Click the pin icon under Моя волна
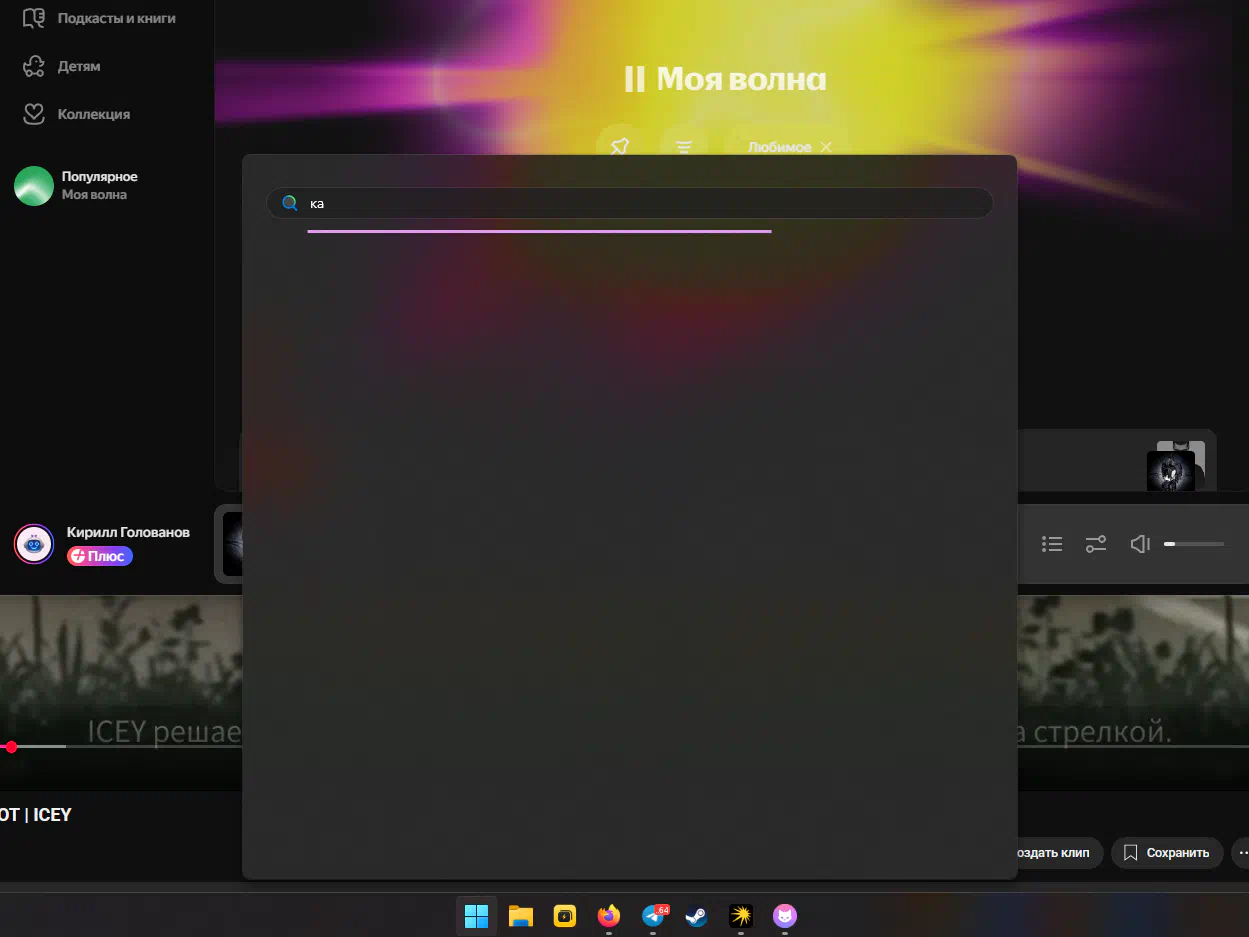This screenshot has width=1249, height=937. tap(620, 147)
